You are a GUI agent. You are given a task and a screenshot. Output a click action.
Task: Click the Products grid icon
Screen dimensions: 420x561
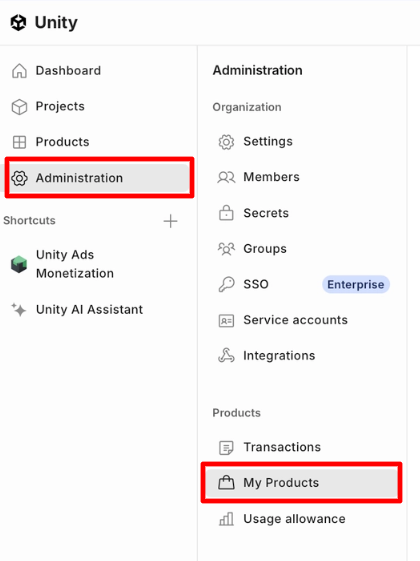[19, 142]
